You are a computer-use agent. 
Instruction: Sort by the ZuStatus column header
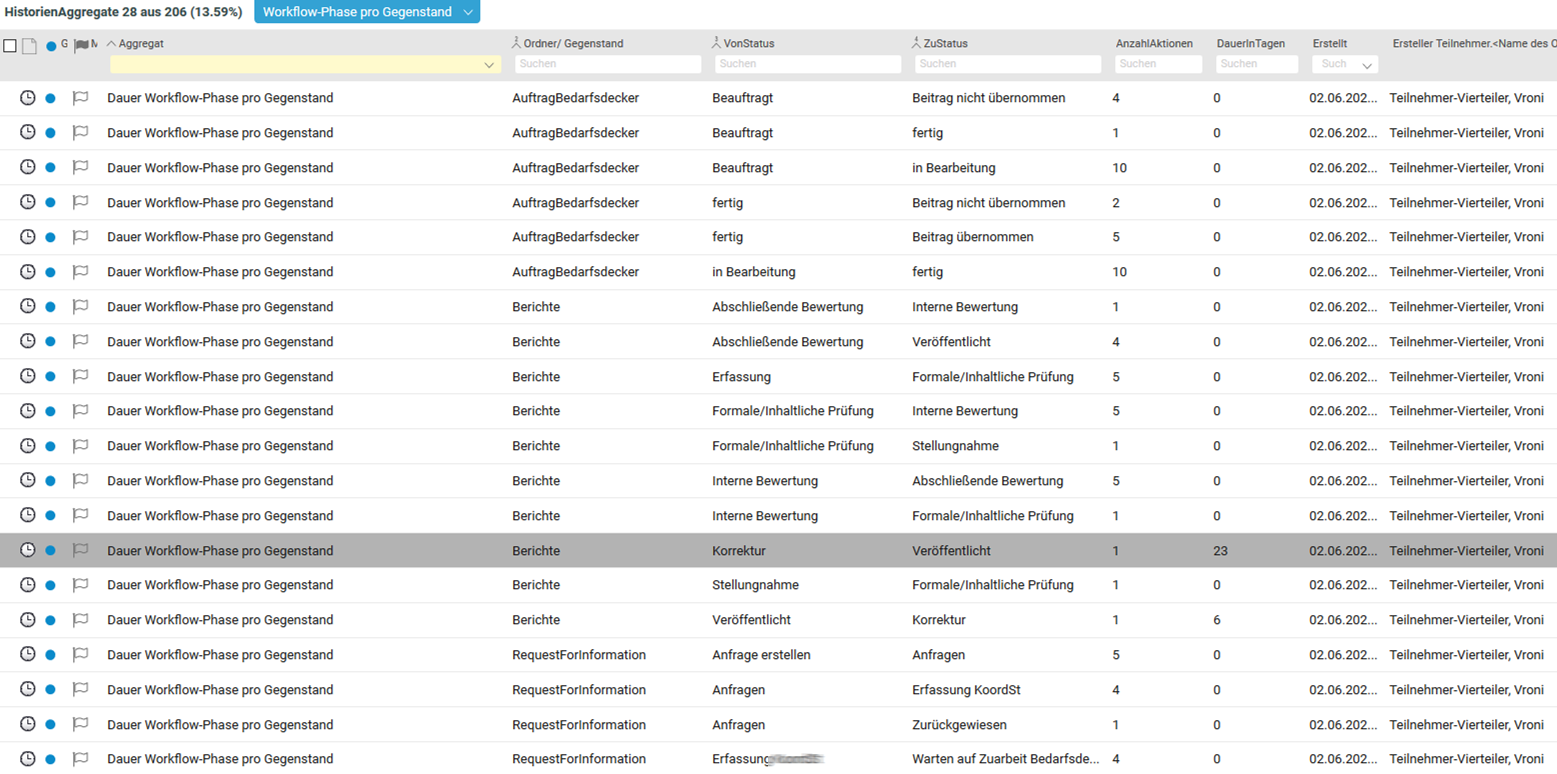(x=945, y=44)
